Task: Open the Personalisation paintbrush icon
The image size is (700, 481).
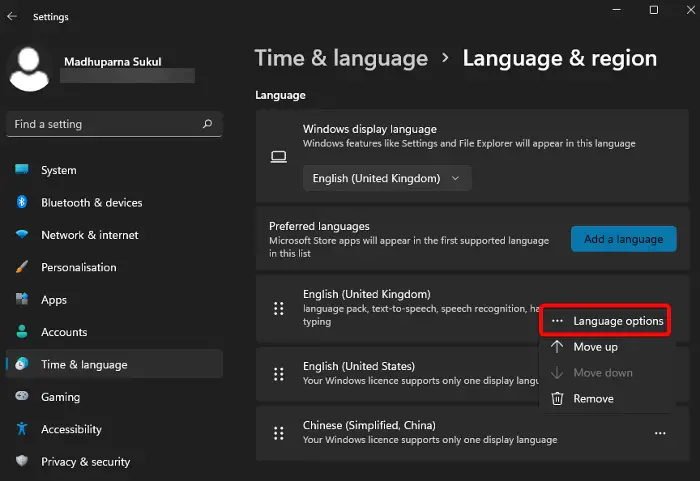Action: click(21, 267)
